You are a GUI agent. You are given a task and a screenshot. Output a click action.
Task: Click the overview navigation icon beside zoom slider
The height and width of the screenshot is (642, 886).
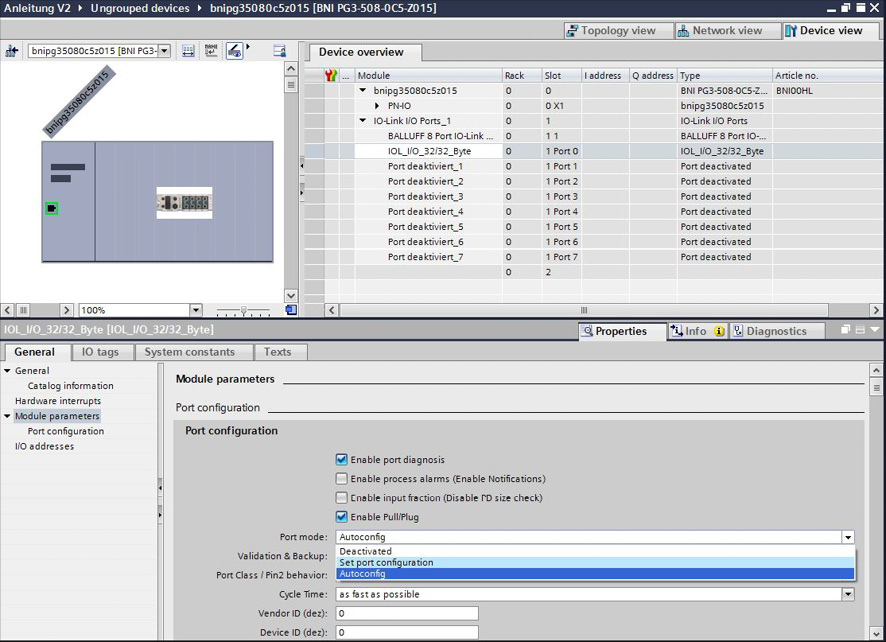(290, 311)
